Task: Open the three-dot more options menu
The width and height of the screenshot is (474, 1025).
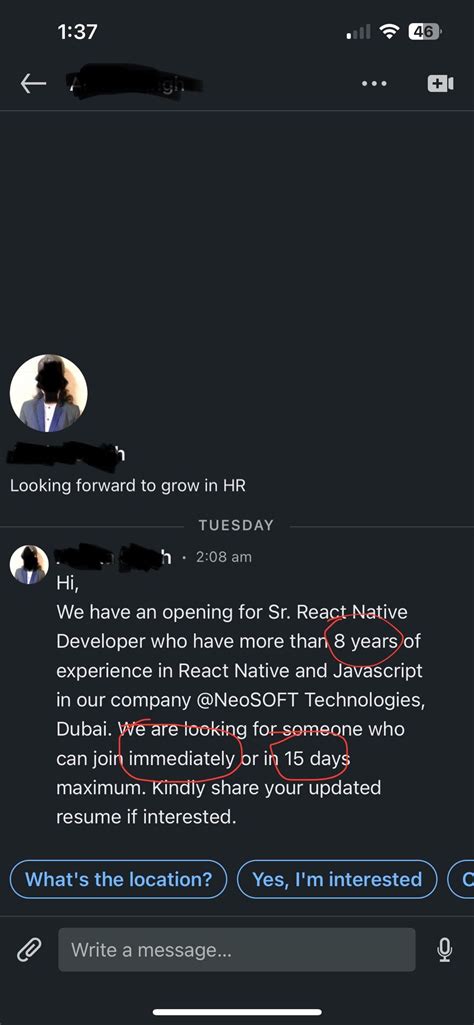Action: (x=374, y=84)
